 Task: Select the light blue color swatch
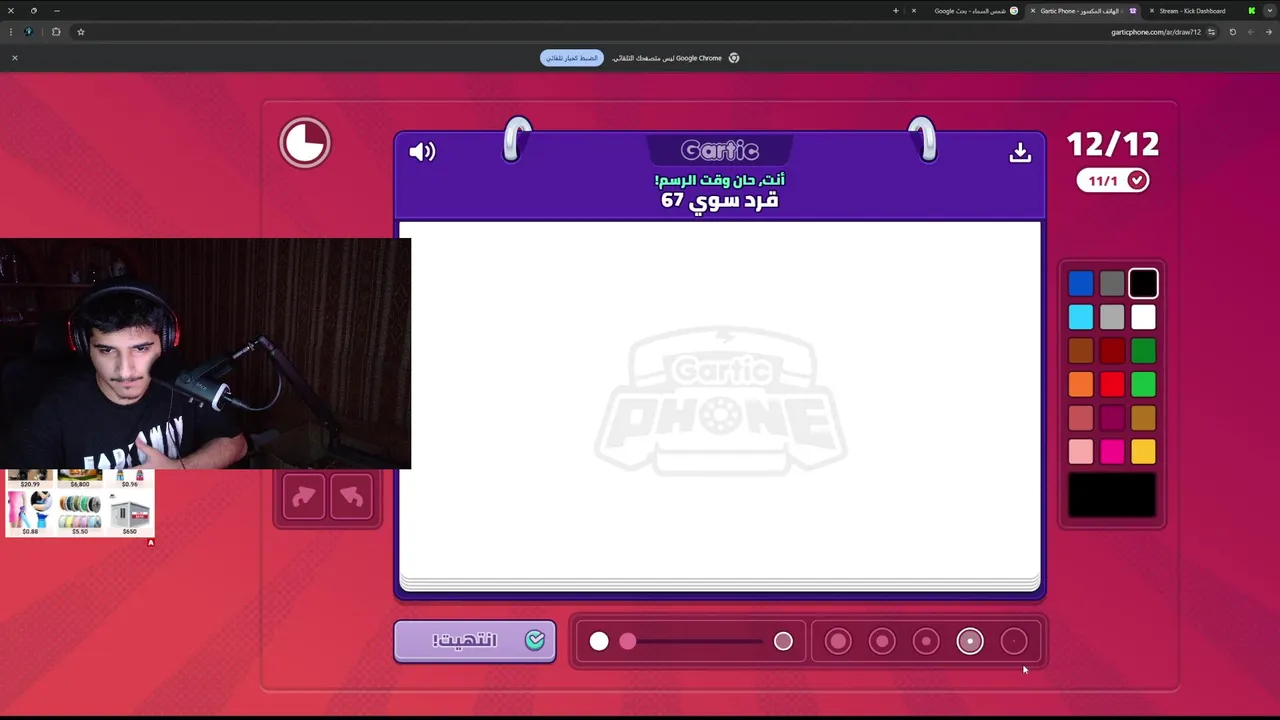pyautogui.click(x=1081, y=317)
